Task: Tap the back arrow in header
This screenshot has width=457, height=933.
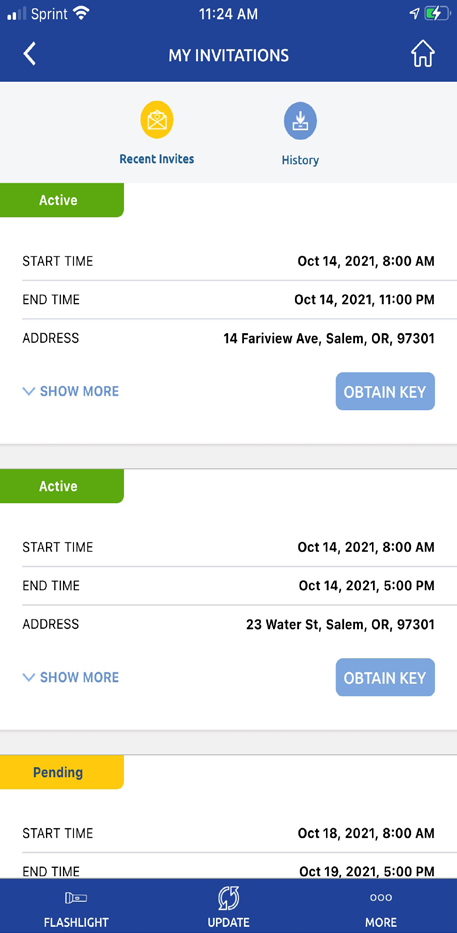Action: [x=30, y=54]
